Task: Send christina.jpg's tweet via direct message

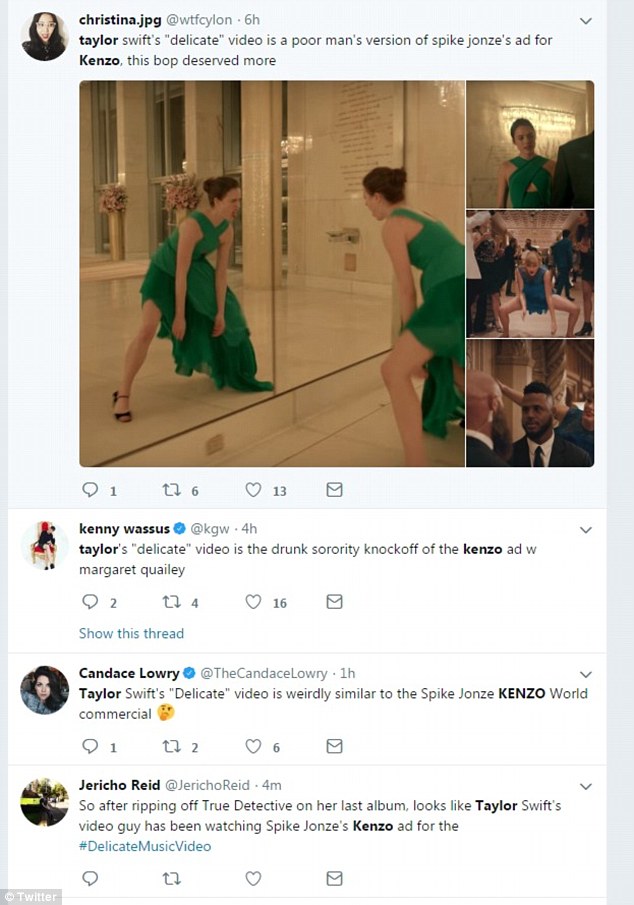Action: tap(334, 490)
